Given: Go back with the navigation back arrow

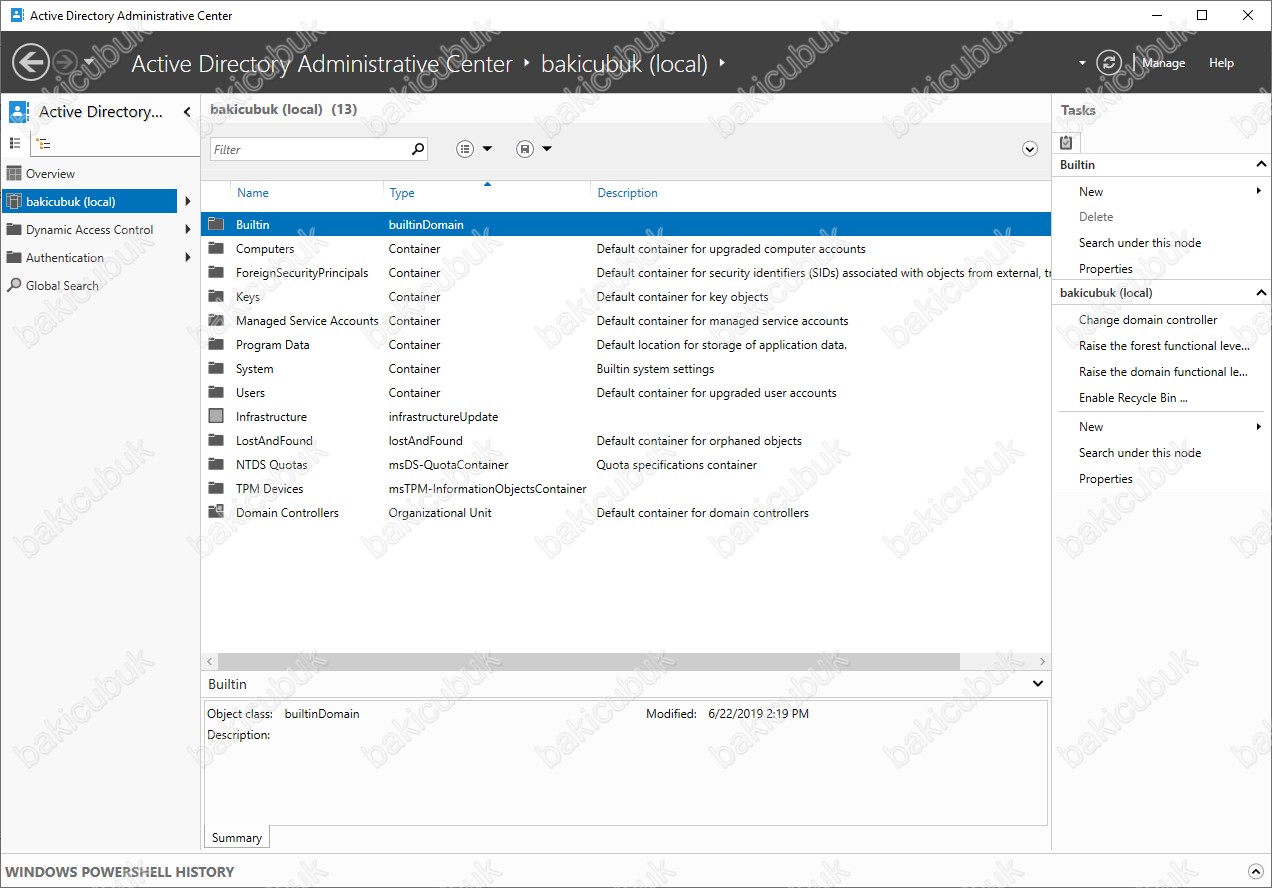Looking at the screenshot, I should (30, 63).
